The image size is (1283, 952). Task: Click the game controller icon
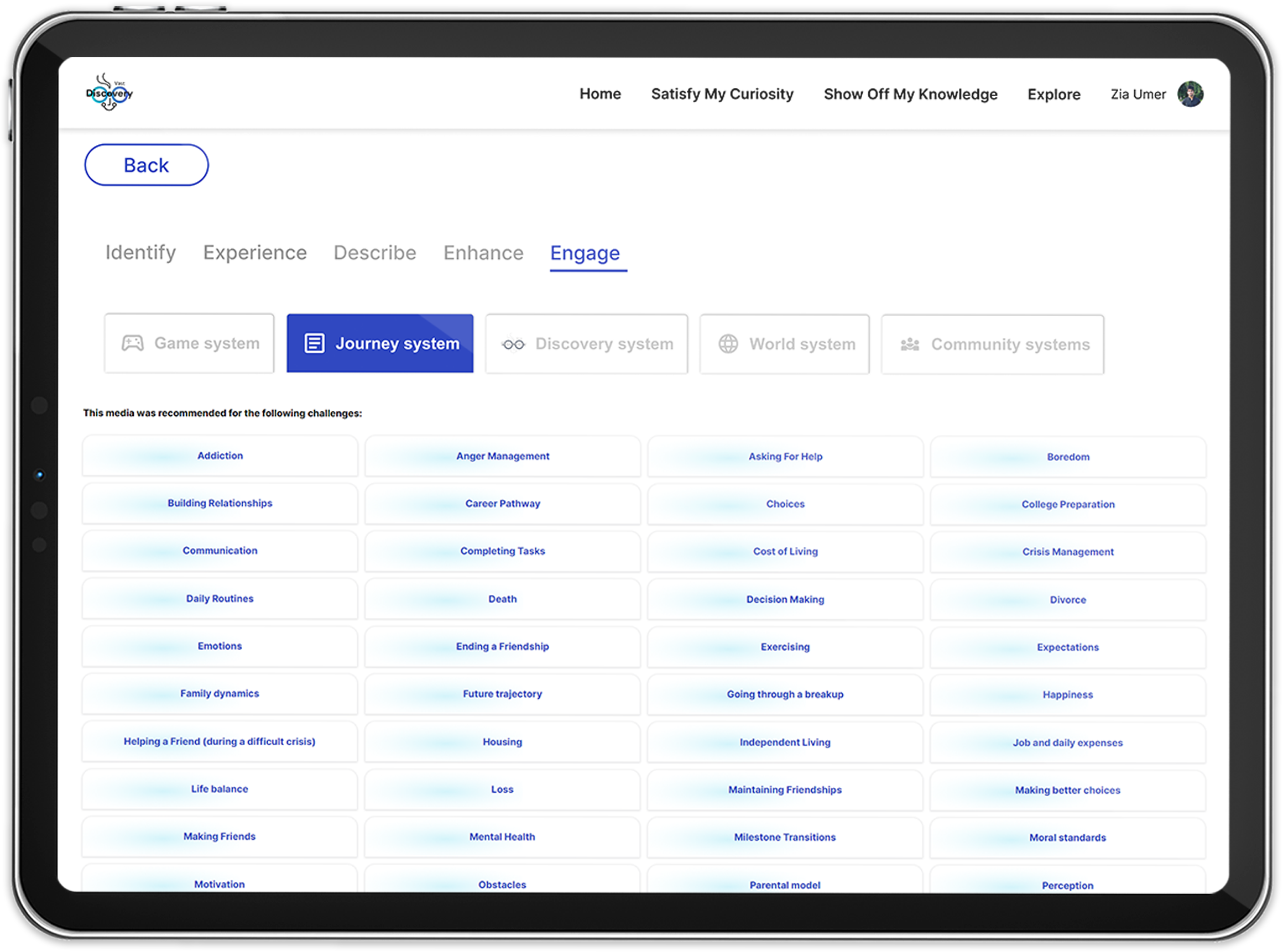(133, 343)
